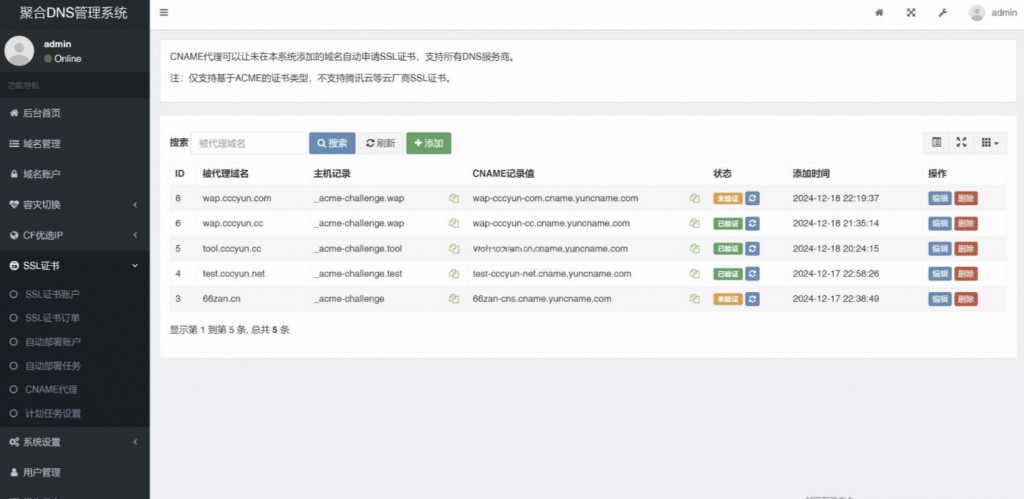Delete the wap.cccyun.com entry

966,198
